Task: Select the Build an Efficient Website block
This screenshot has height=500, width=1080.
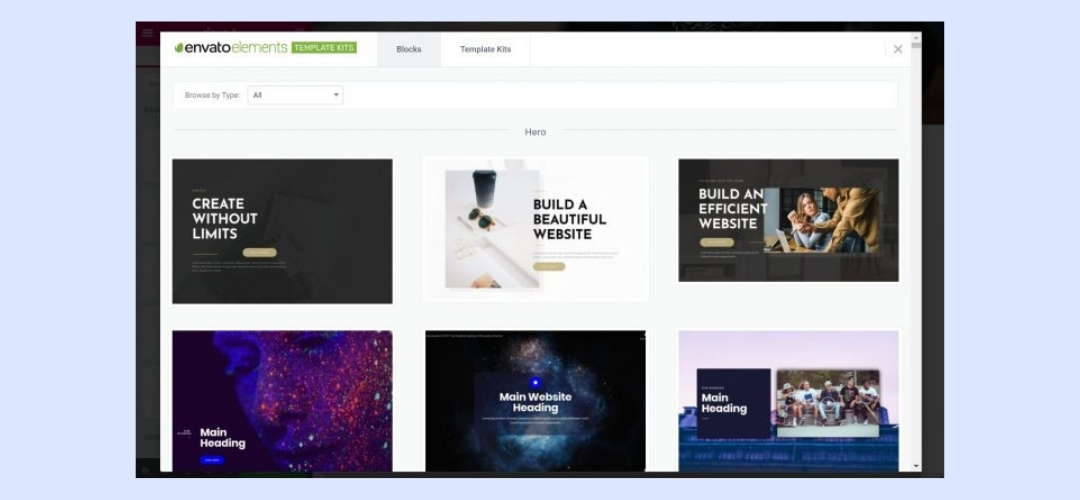Action: [x=789, y=220]
